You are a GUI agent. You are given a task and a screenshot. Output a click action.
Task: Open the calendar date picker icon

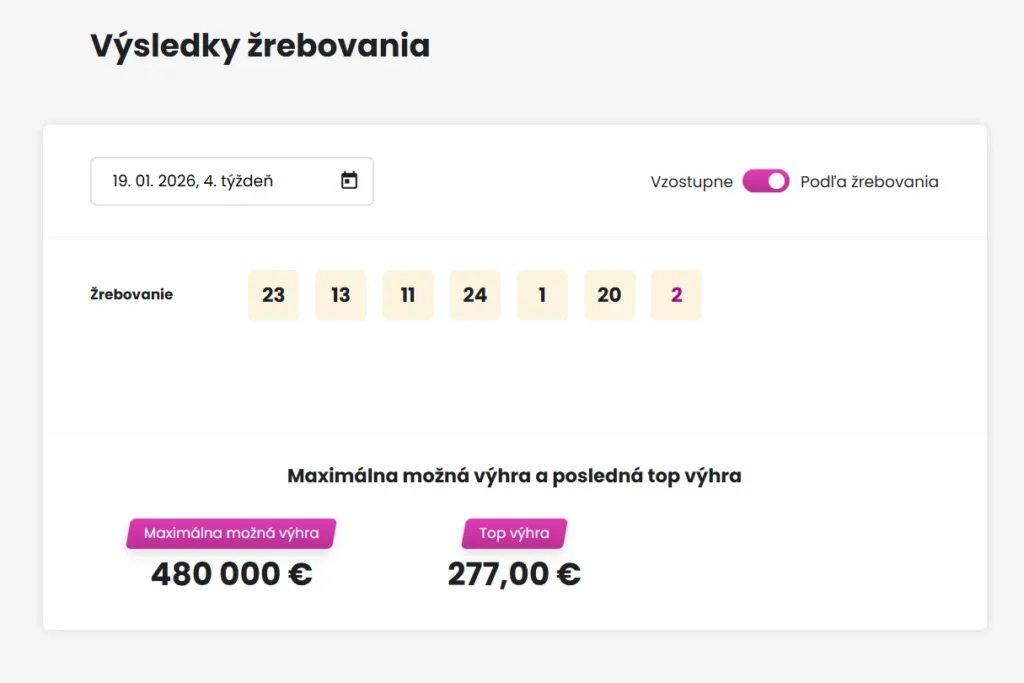(x=347, y=181)
